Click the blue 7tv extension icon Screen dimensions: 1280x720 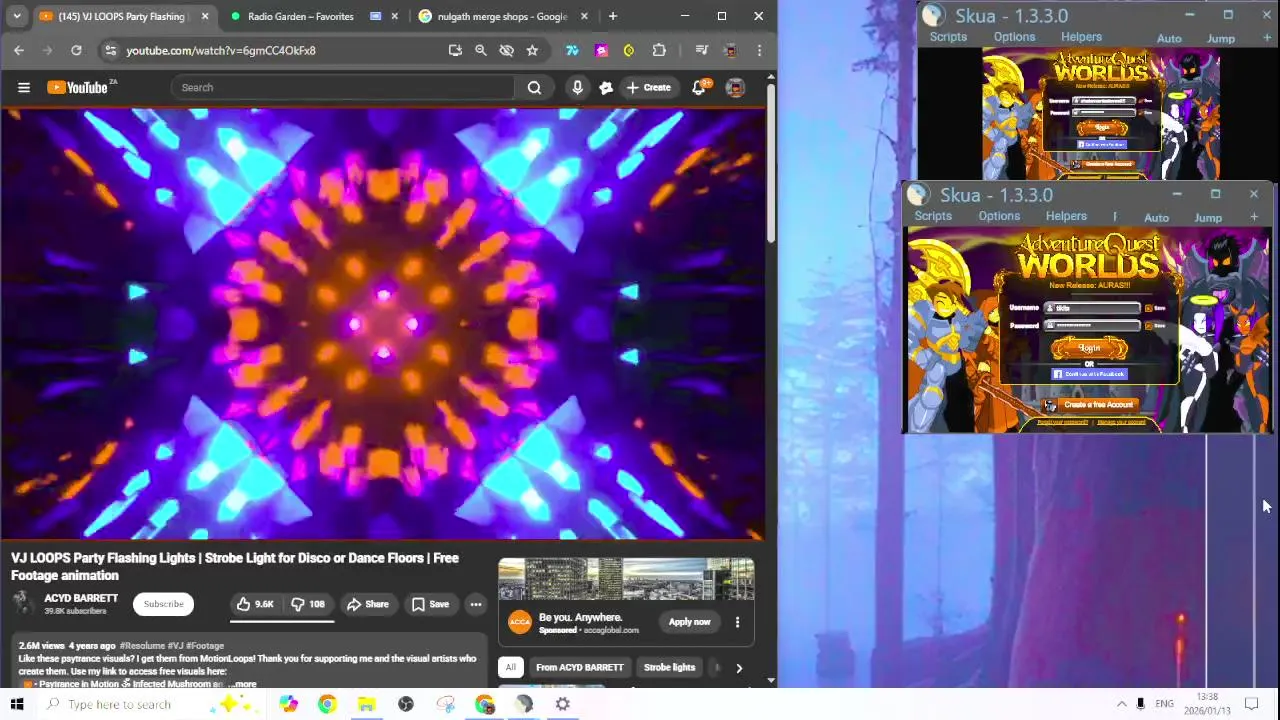click(572, 50)
